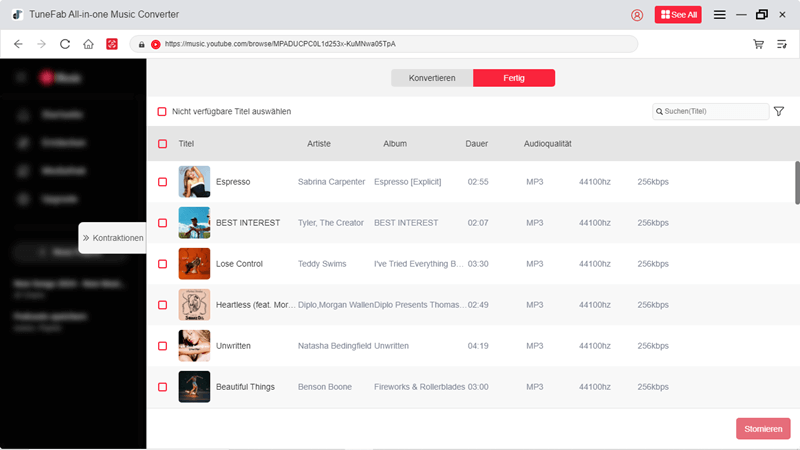800x450 pixels.
Task: Click the YouTube Music URL address bar
Action: [x=384, y=44]
